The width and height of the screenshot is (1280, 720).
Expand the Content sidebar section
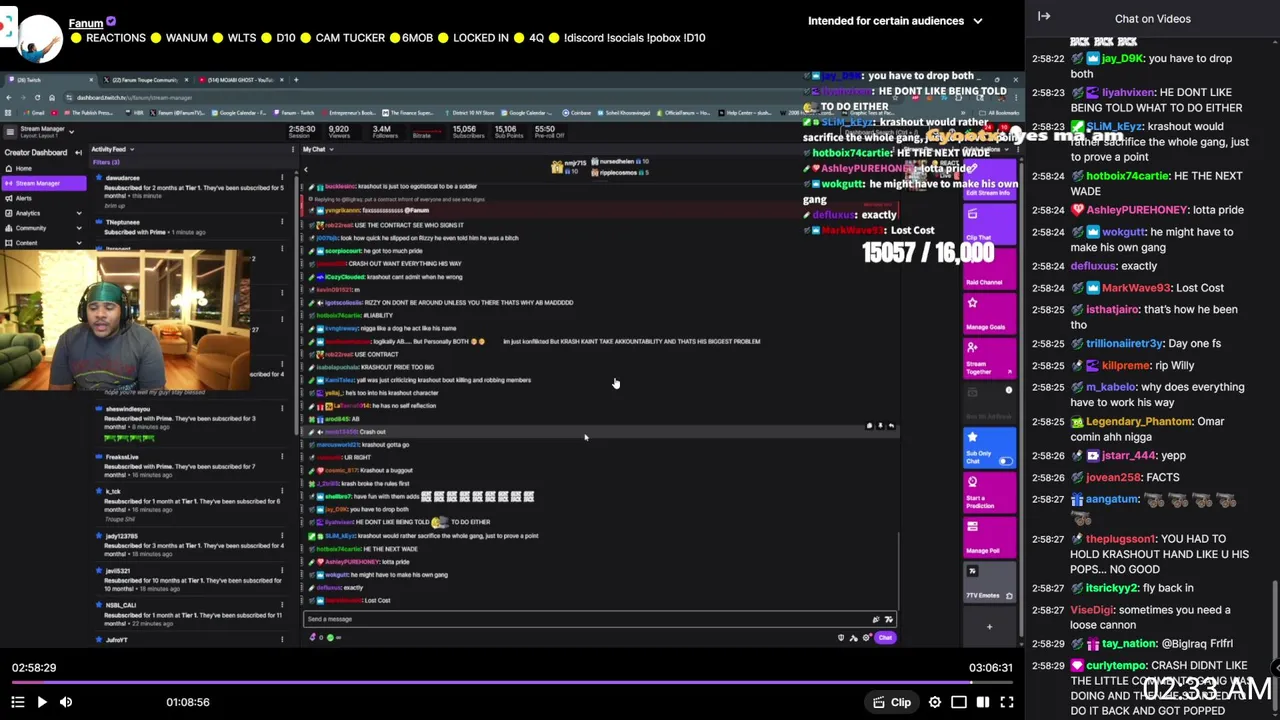click(x=79, y=243)
